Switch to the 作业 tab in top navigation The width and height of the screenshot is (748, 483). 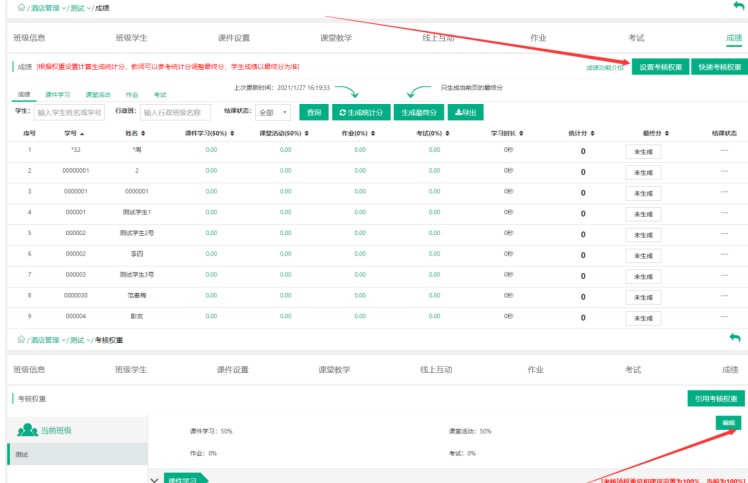tap(538, 38)
